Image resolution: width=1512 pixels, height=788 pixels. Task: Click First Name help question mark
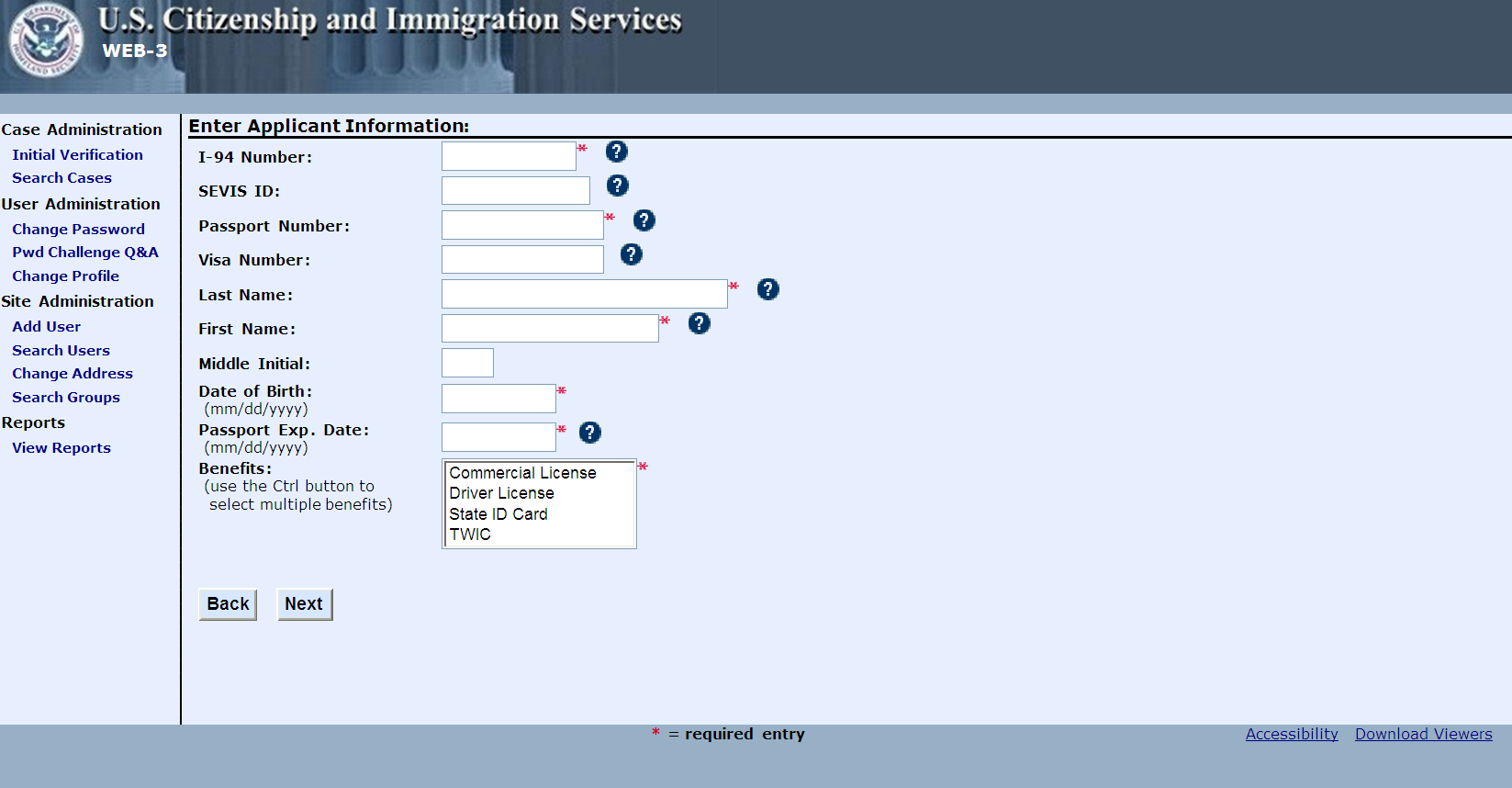coord(700,323)
